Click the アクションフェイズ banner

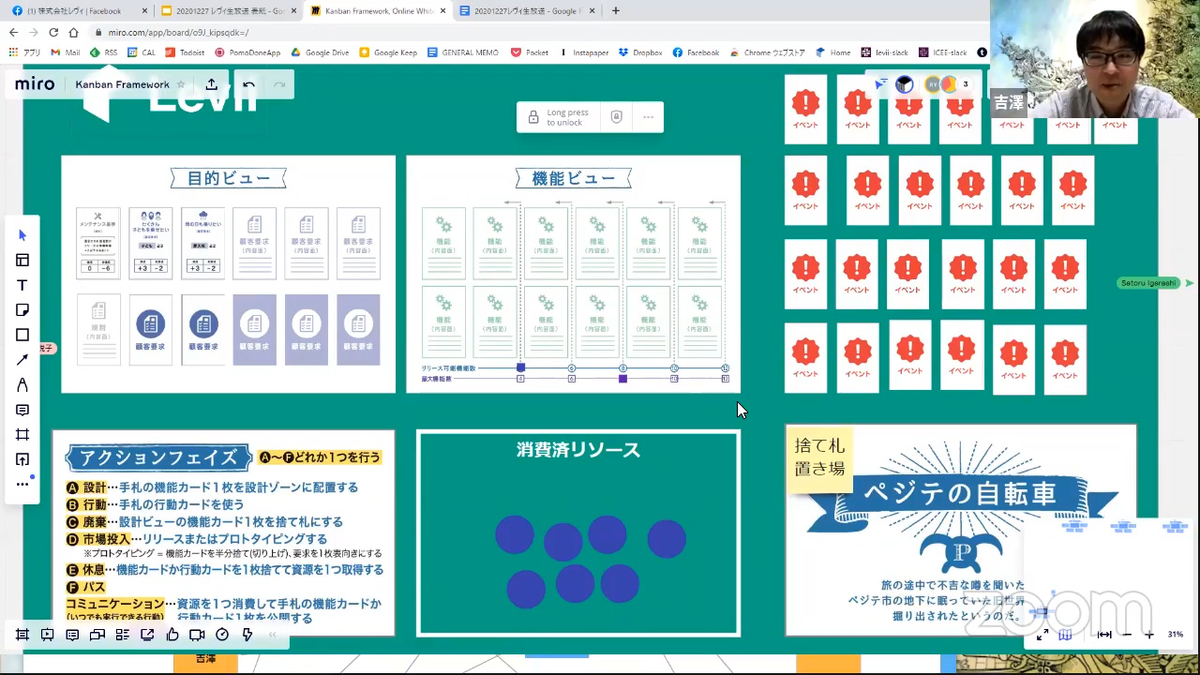click(x=158, y=458)
